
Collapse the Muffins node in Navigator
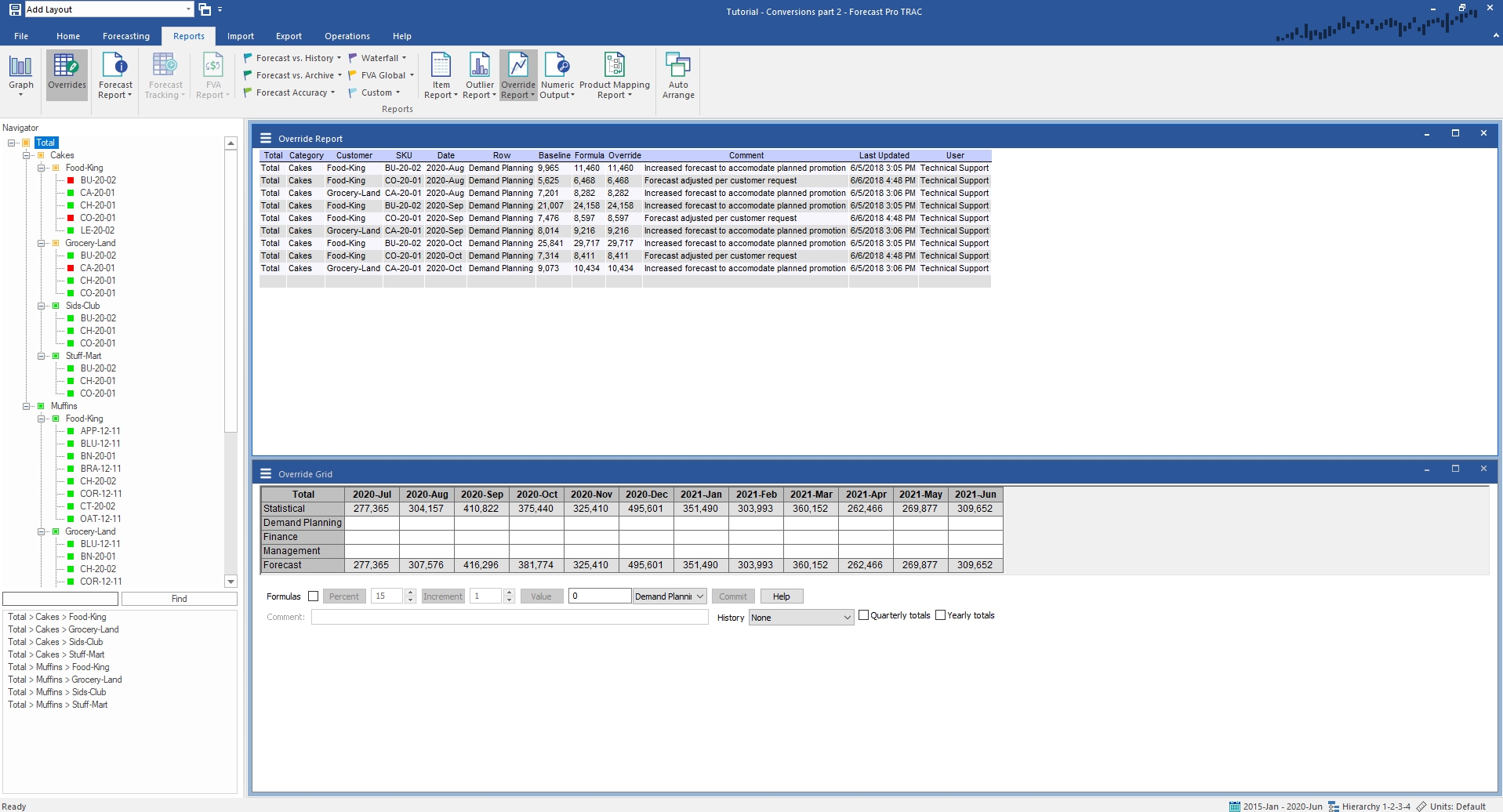click(27, 406)
